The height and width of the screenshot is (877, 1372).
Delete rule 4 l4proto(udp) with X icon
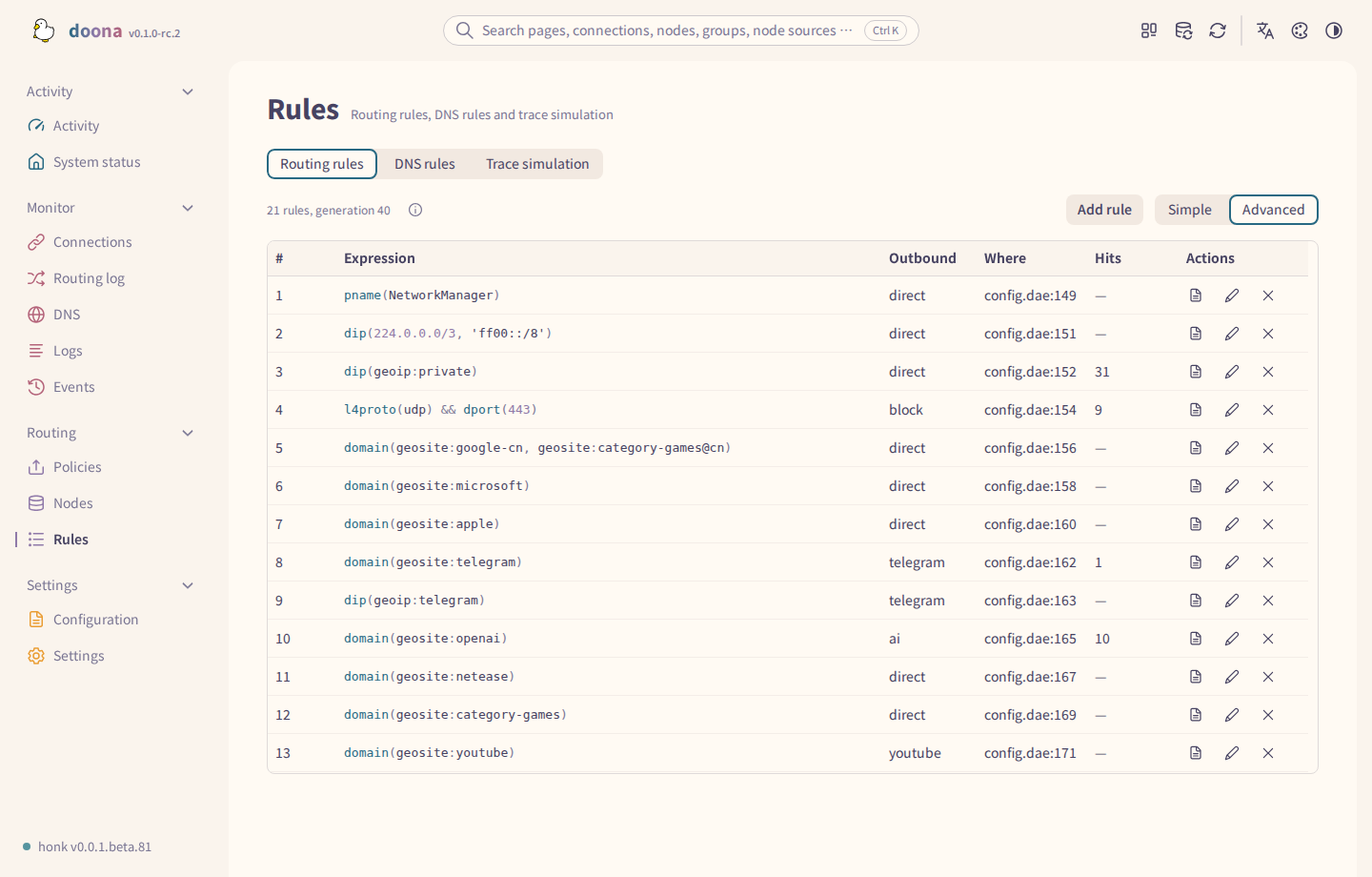1268,410
